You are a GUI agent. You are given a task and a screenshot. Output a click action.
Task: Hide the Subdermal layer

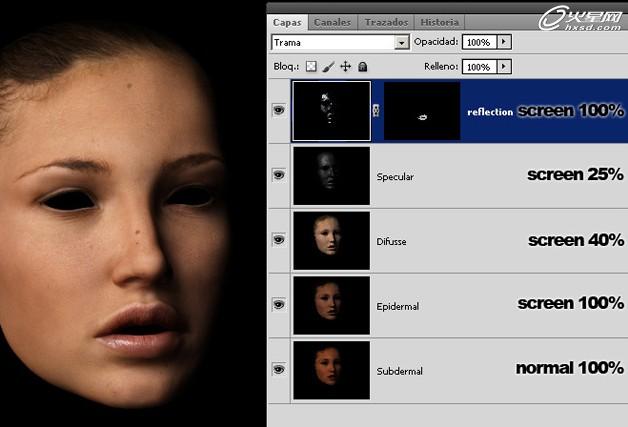tap(279, 369)
